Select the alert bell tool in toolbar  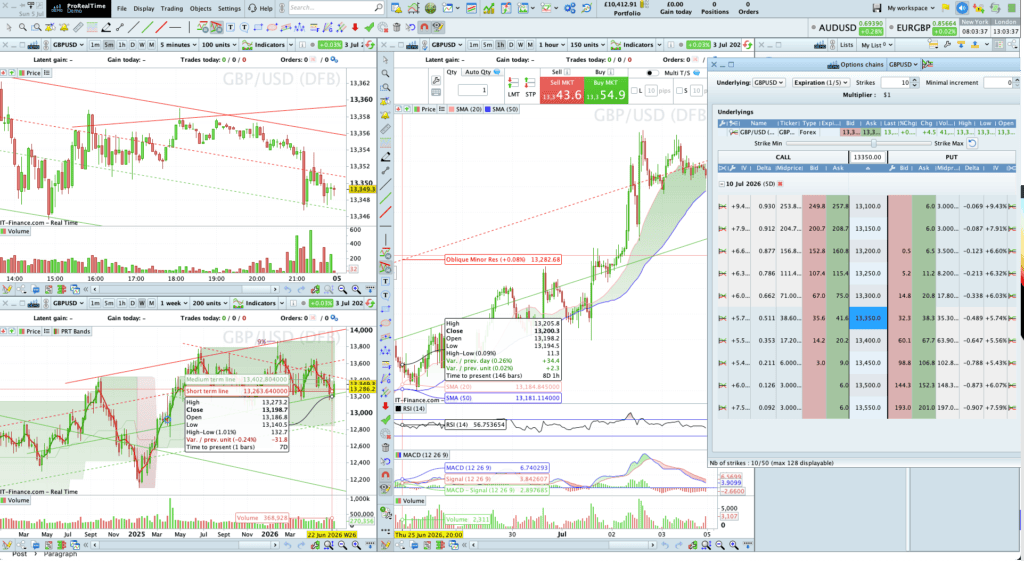pyautogui.click(x=64, y=27)
